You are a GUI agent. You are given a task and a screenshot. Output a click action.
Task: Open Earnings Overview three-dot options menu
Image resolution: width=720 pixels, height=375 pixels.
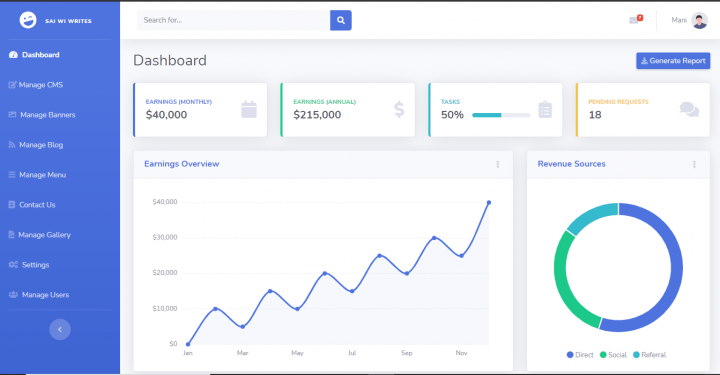pos(498,164)
